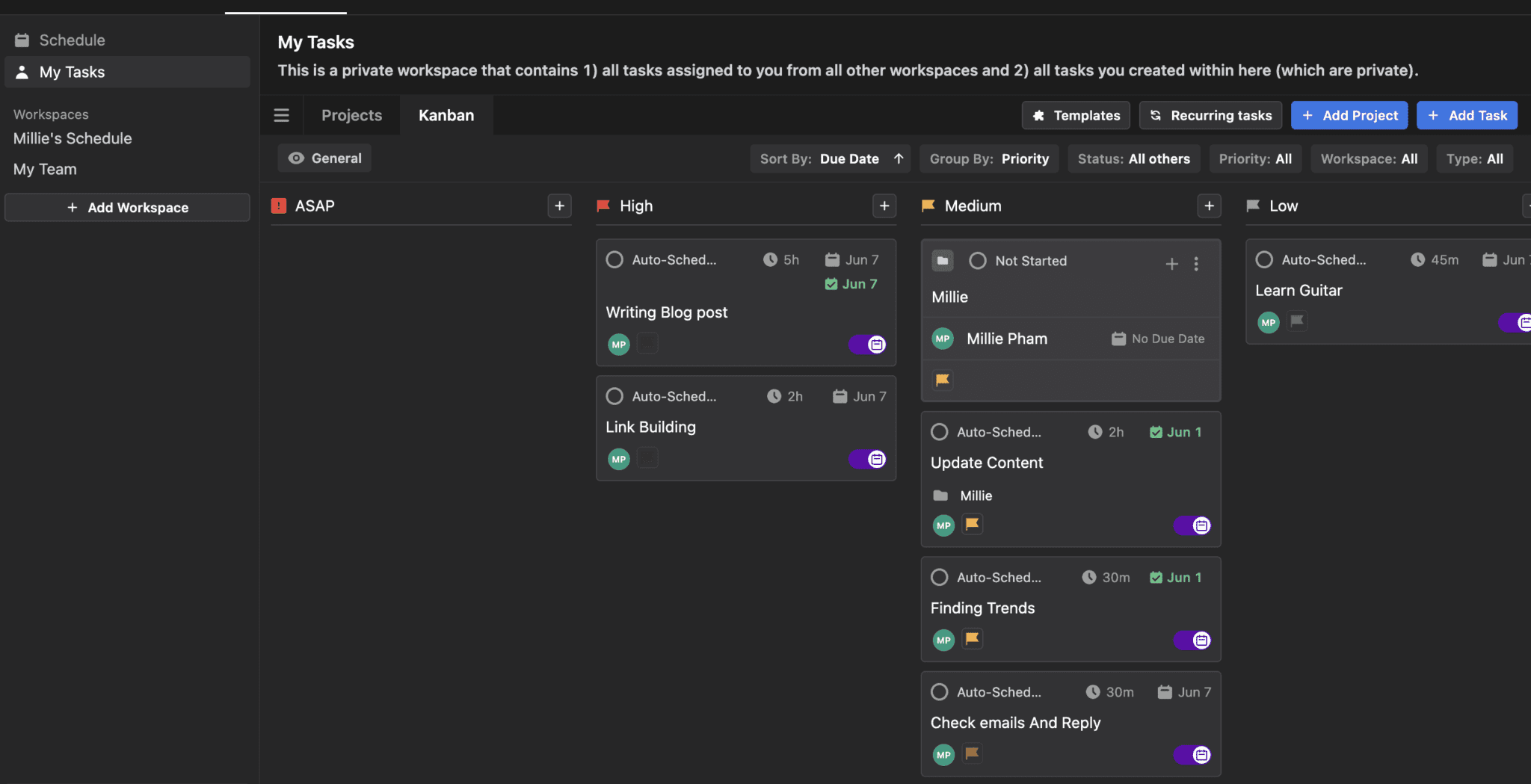Click Millie Pham's avatar on Finding Trends

click(x=943, y=640)
